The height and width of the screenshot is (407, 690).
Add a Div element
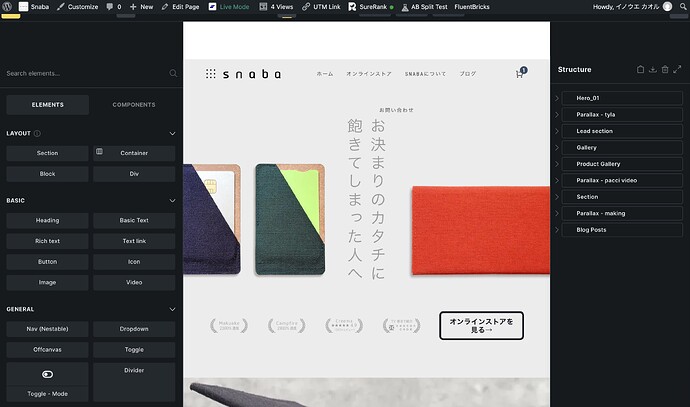(x=134, y=174)
